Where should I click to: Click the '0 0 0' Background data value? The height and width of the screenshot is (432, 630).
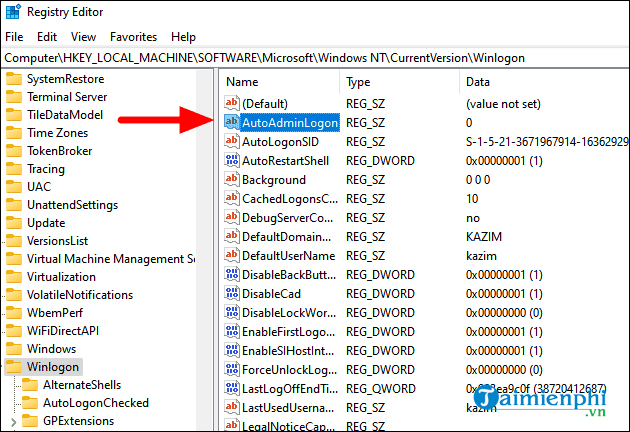click(478, 180)
